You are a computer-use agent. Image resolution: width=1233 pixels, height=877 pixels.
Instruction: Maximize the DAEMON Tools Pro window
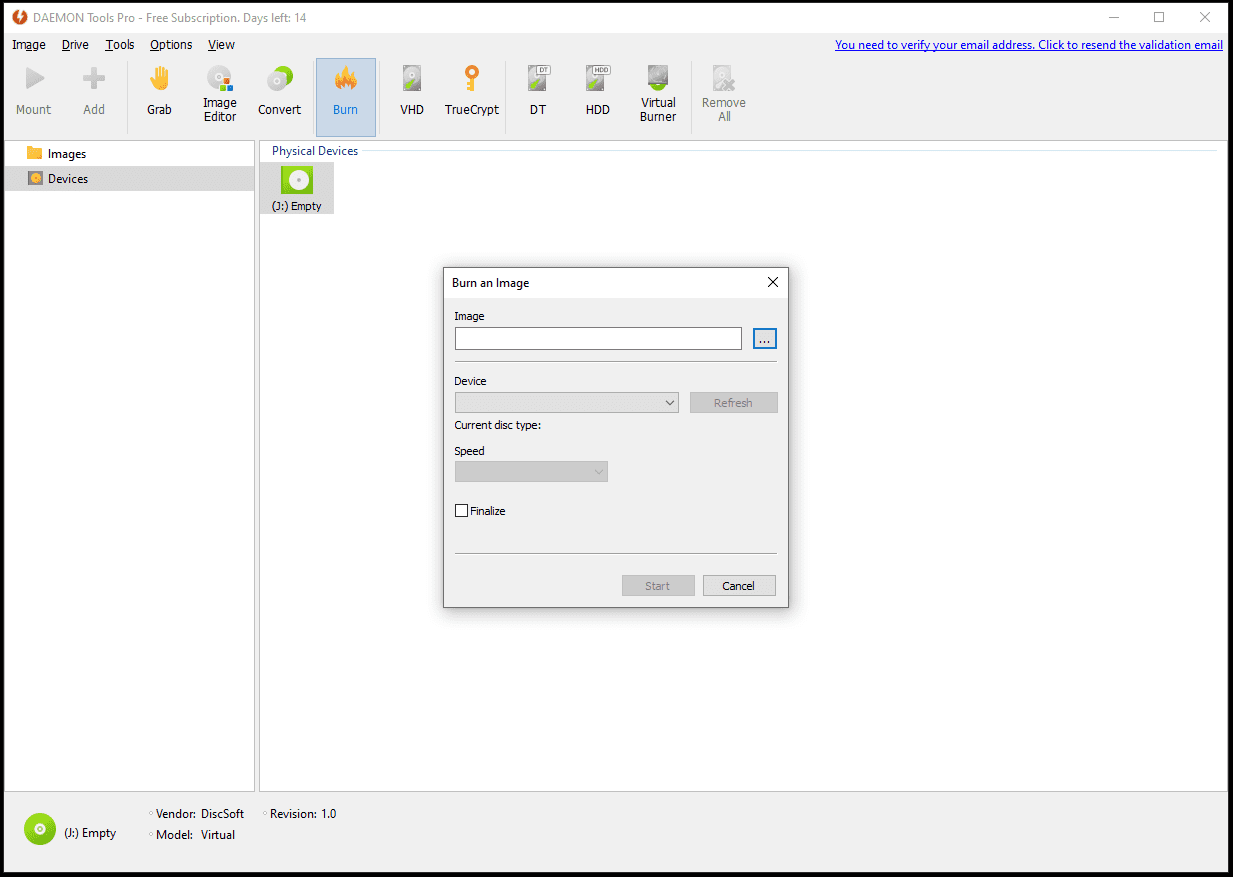(x=1159, y=17)
